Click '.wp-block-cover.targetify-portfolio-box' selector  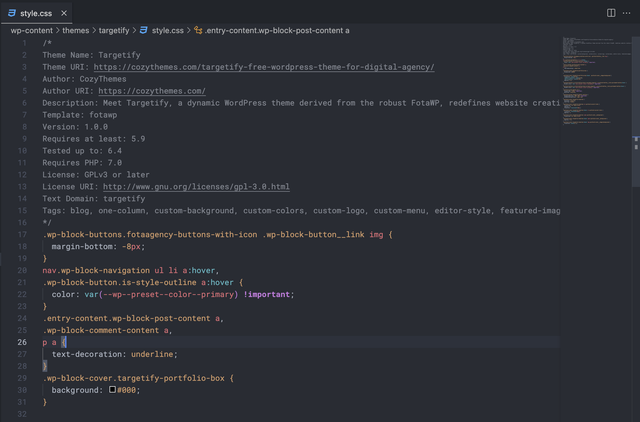133,378
